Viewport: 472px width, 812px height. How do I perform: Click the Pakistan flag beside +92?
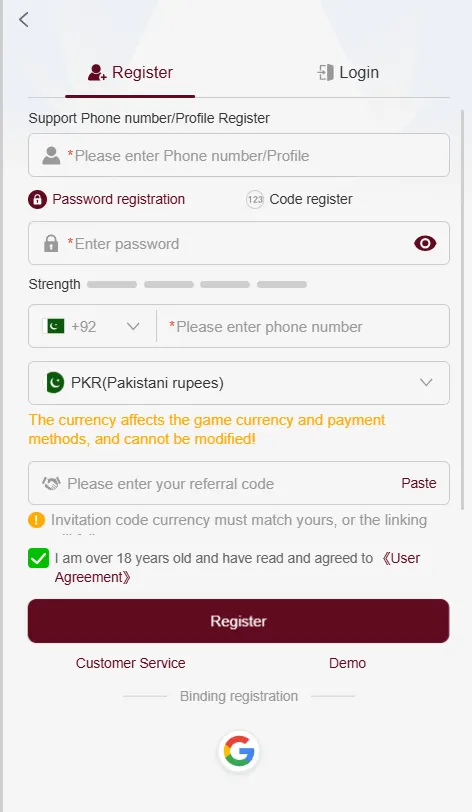[x=54, y=326]
